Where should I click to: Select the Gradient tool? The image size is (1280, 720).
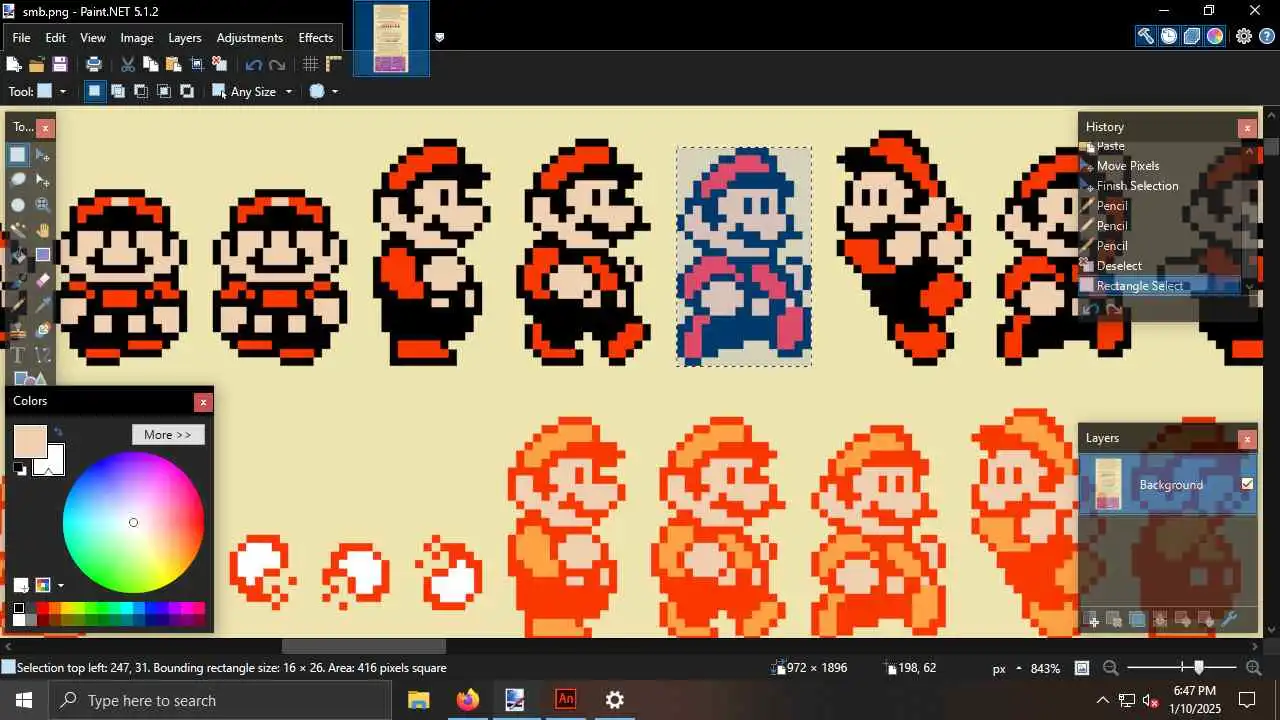(x=43, y=255)
